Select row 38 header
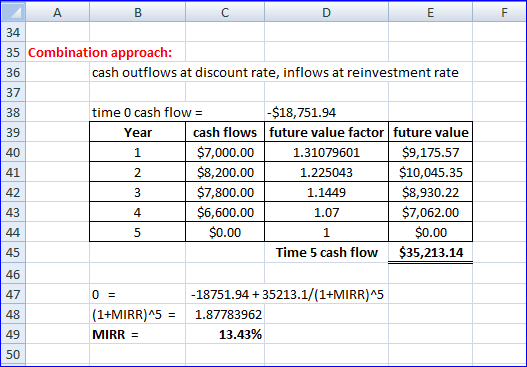The image size is (527, 367). coord(13,112)
